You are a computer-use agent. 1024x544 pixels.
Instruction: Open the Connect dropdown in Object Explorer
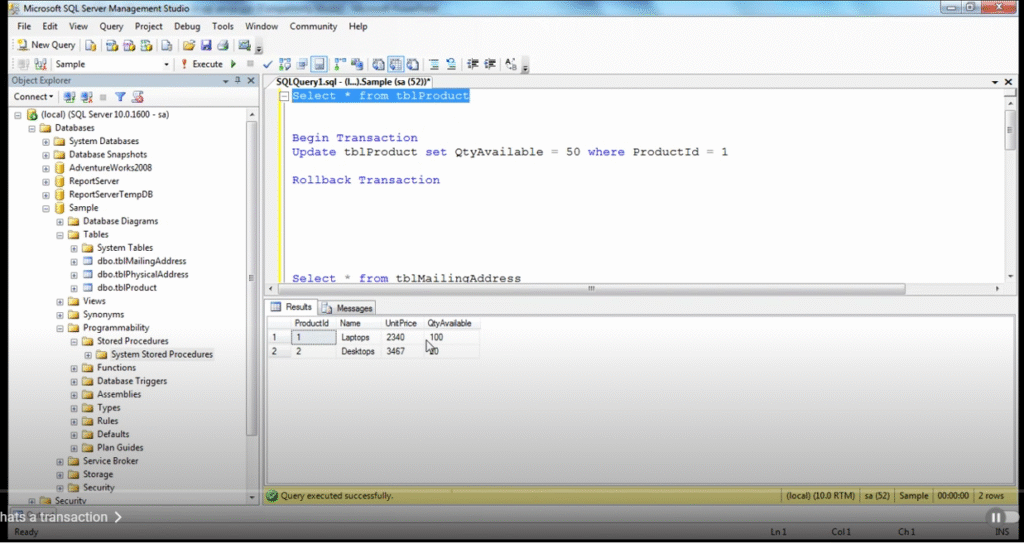pyautogui.click(x=33, y=97)
